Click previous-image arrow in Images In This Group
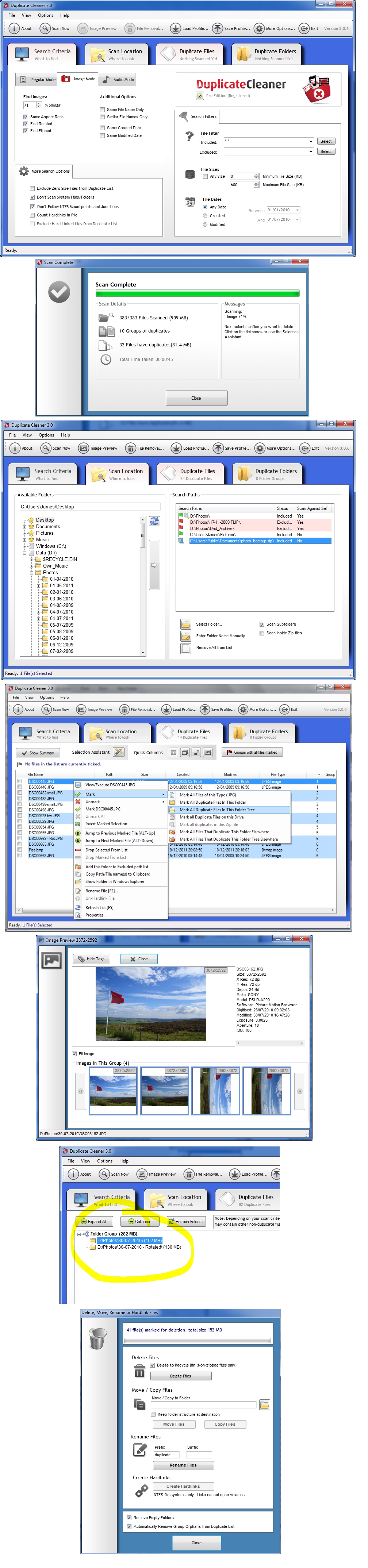 [x=80, y=1091]
